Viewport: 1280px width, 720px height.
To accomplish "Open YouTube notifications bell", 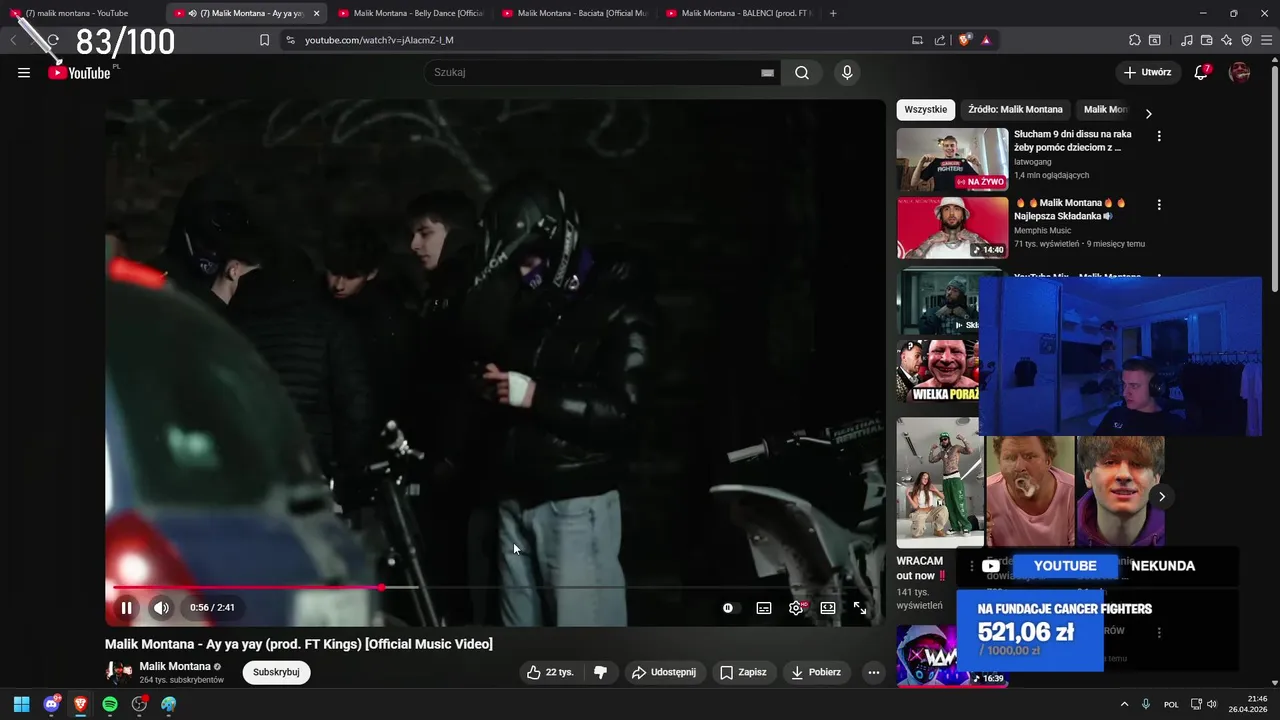I will (1201, 72).
